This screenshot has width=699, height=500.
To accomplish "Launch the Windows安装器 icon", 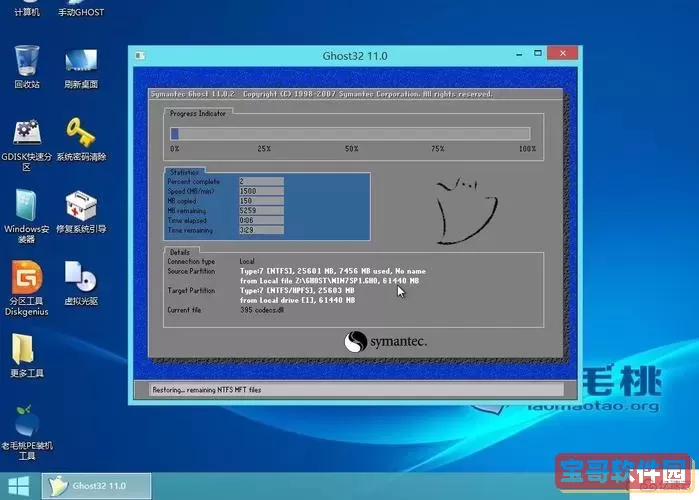I will tap(27, 216).
